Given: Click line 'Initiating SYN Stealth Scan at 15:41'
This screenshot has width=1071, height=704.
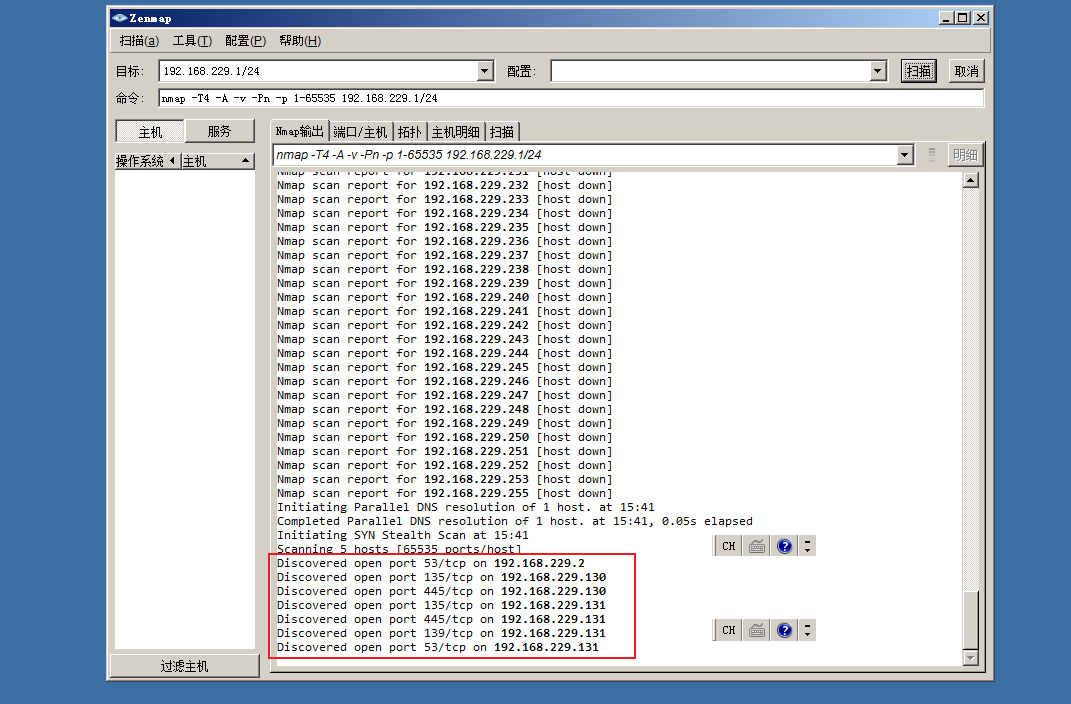Looking at the screenshot, I should coord(403,535).
